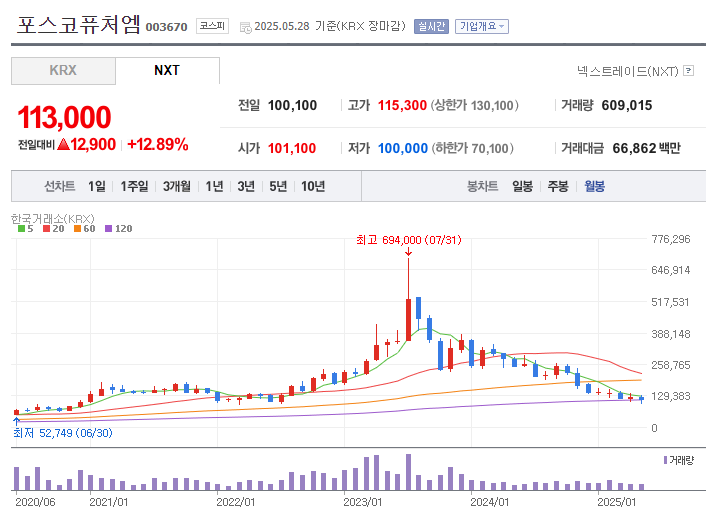Screen dimensions: 706x525
Task: Switch candle chart to 주봉
Action: 558,186
